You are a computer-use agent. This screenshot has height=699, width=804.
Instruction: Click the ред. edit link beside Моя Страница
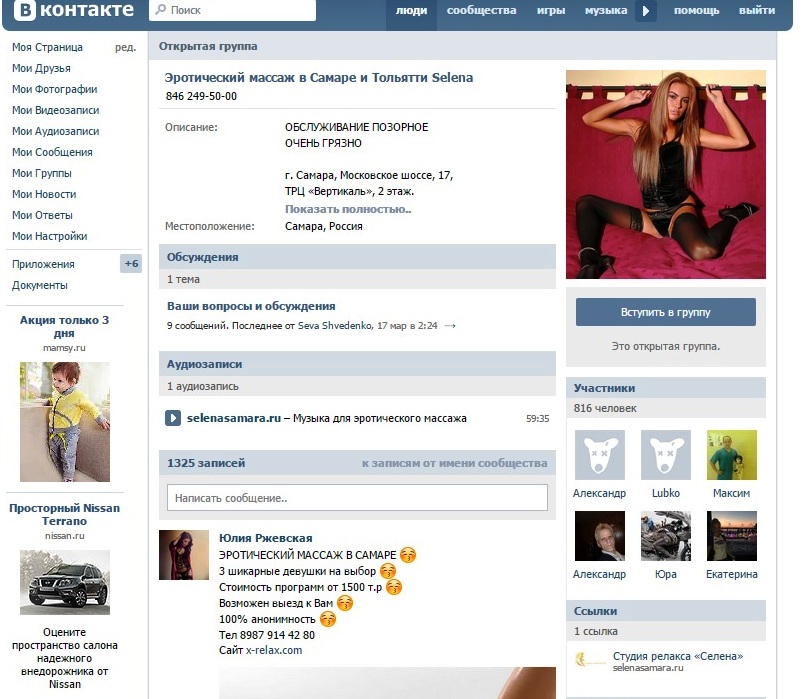tap(125, 48)
